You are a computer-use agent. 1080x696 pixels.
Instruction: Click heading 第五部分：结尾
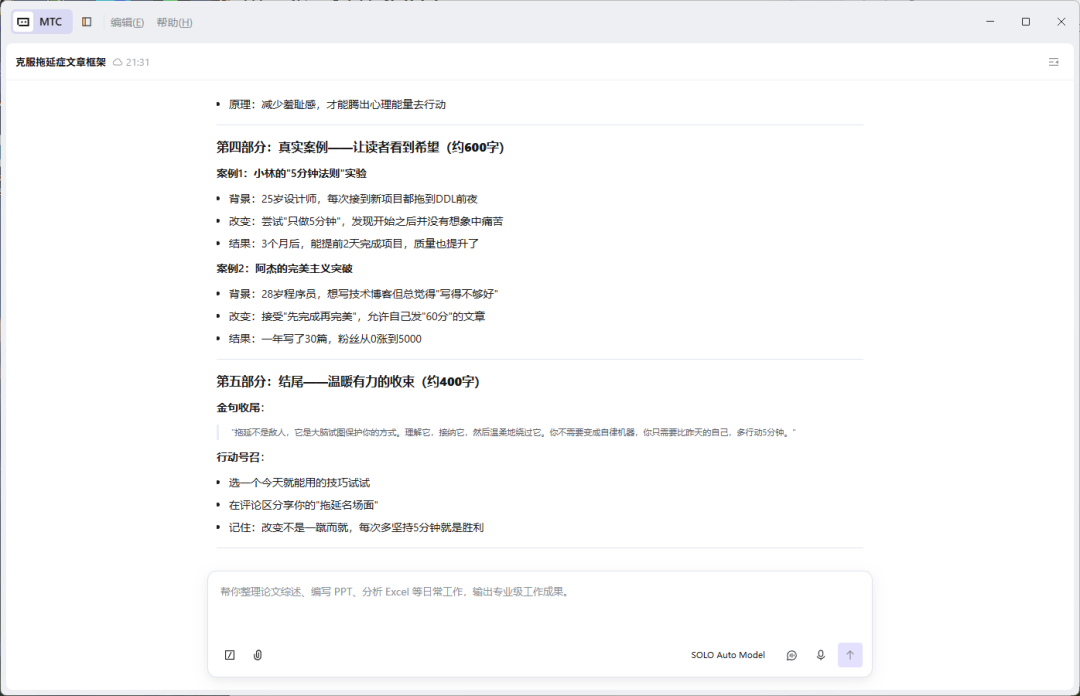click(x=348, y=381)
